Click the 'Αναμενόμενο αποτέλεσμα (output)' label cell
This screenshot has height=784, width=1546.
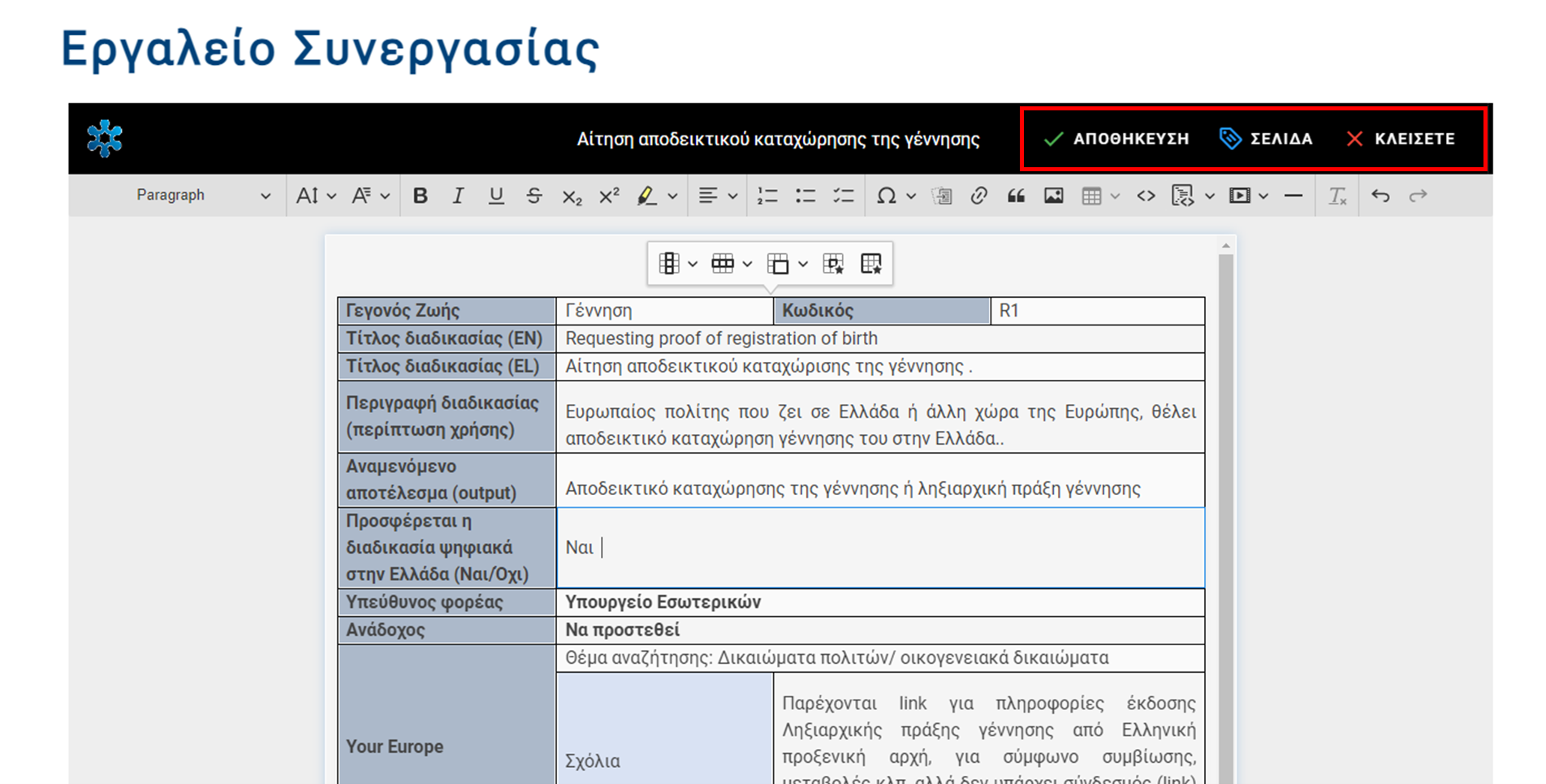447,480
